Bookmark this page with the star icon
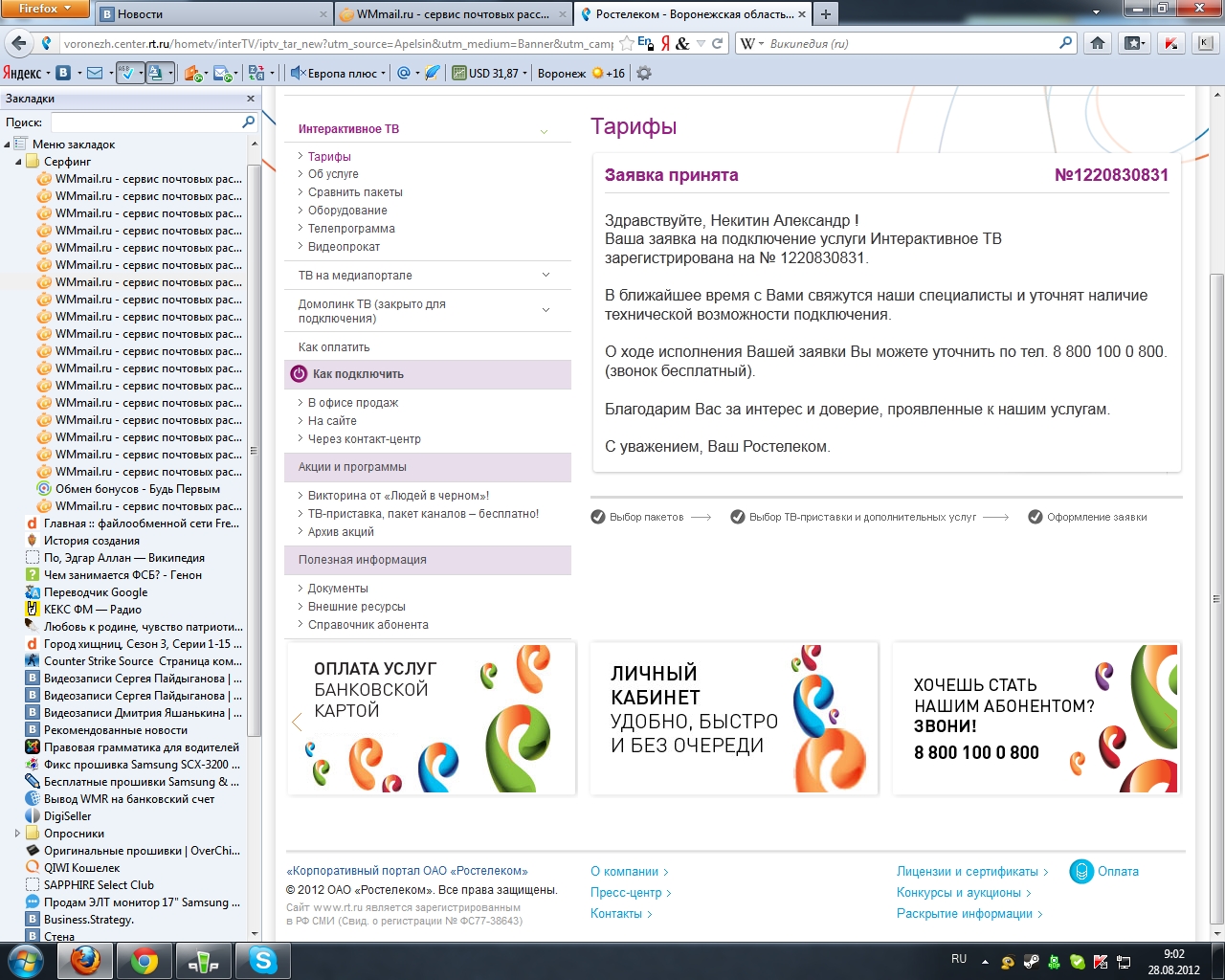This screenshot has height=980, width=1225. [626, 43]
